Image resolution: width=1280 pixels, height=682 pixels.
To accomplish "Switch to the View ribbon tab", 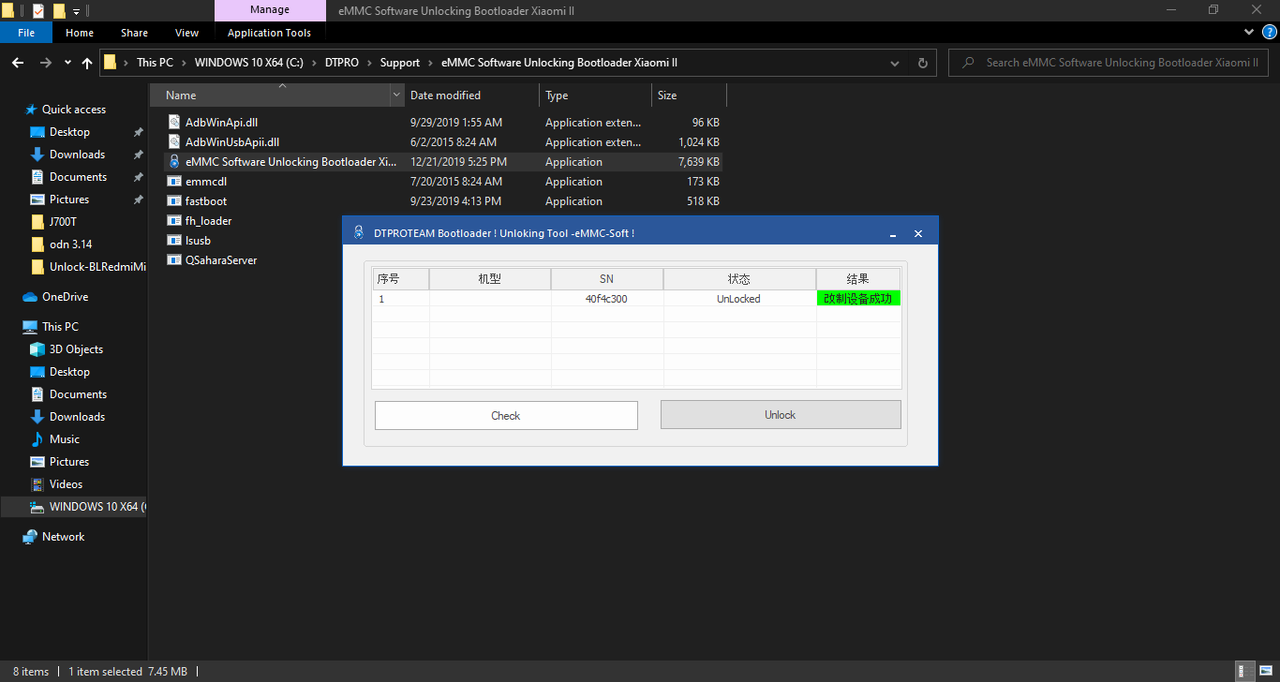I will coord(187,32).
